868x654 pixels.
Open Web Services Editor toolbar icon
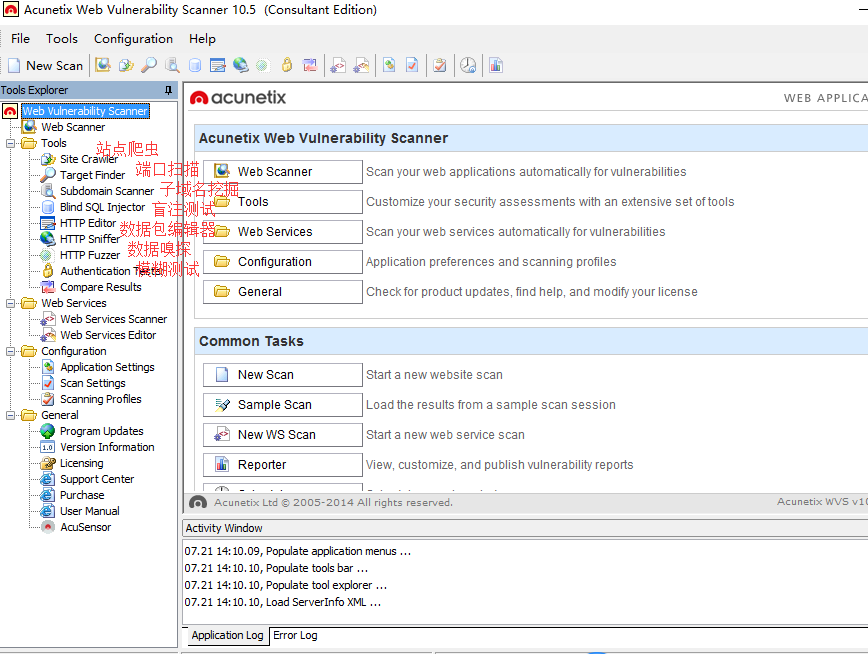tap(361, 65)
